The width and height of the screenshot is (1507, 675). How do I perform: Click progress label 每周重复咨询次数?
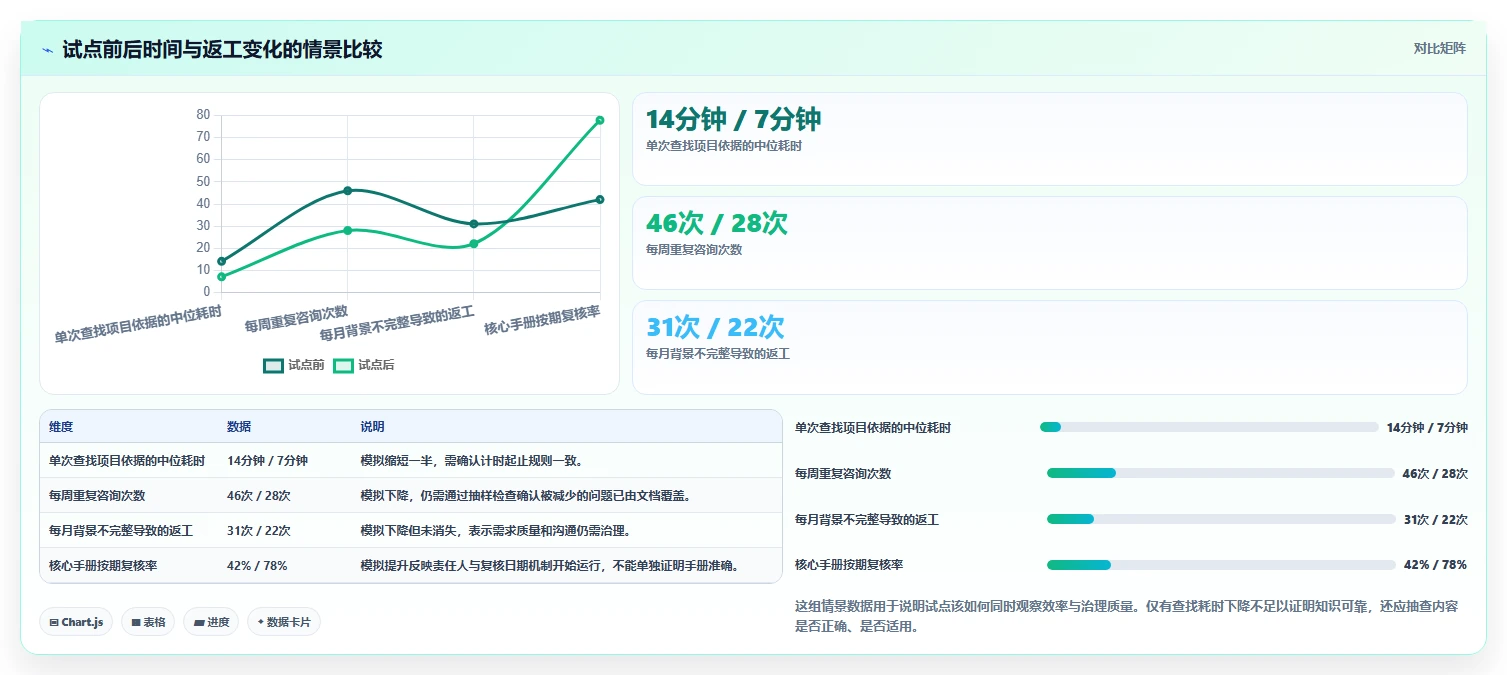(x=843, y=473)
